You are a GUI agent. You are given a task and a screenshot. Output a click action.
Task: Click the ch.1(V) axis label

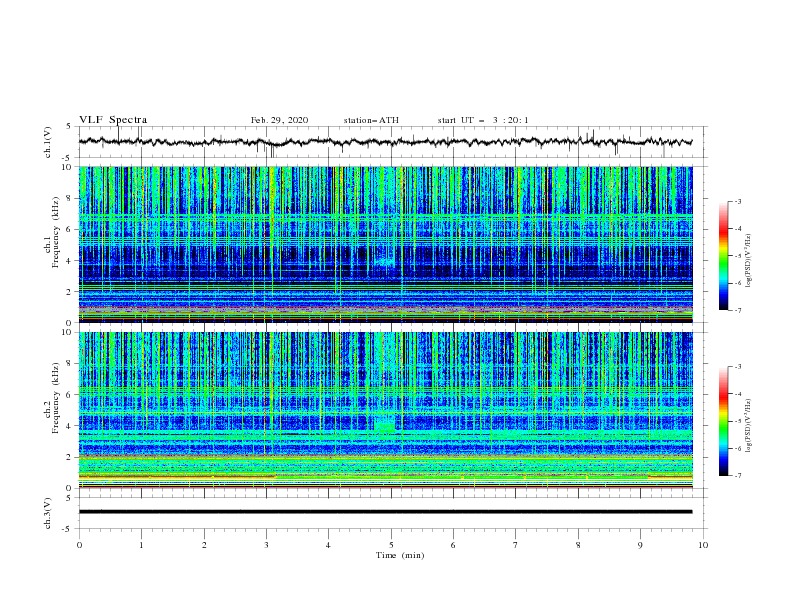(48, 142)
